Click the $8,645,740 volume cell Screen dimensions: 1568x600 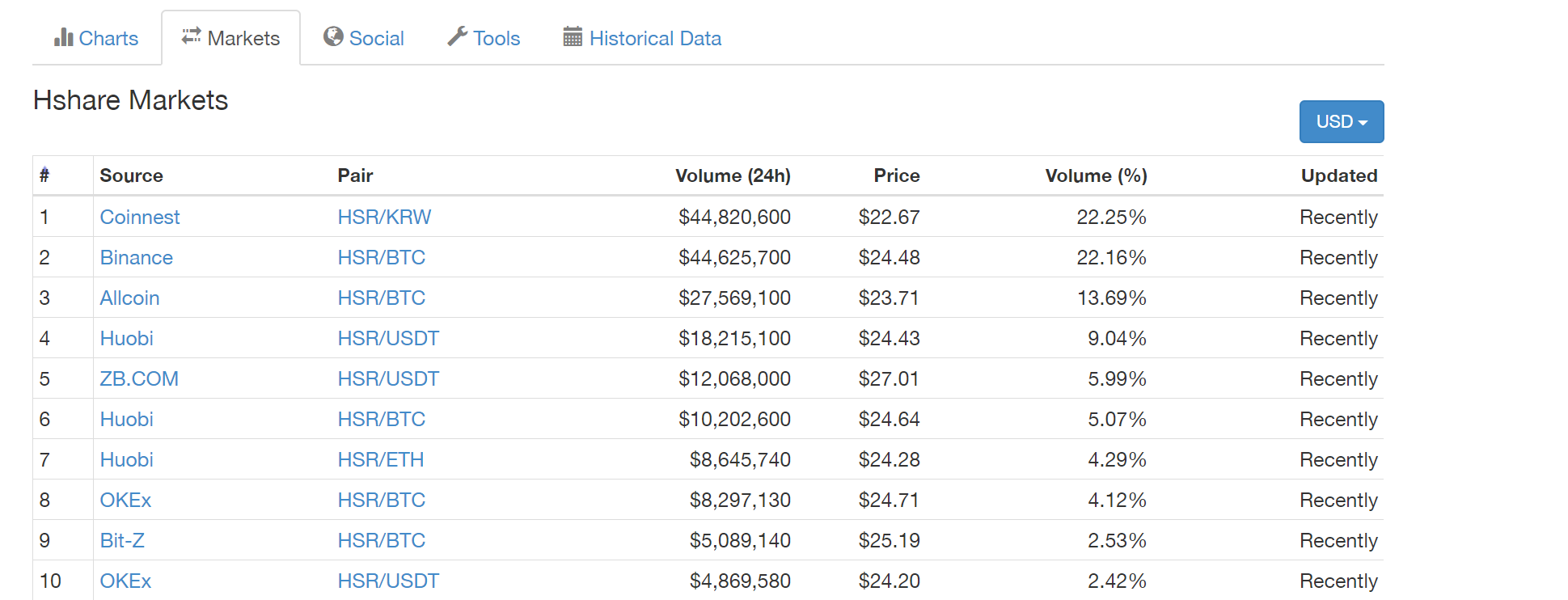[x=740, y=459]
